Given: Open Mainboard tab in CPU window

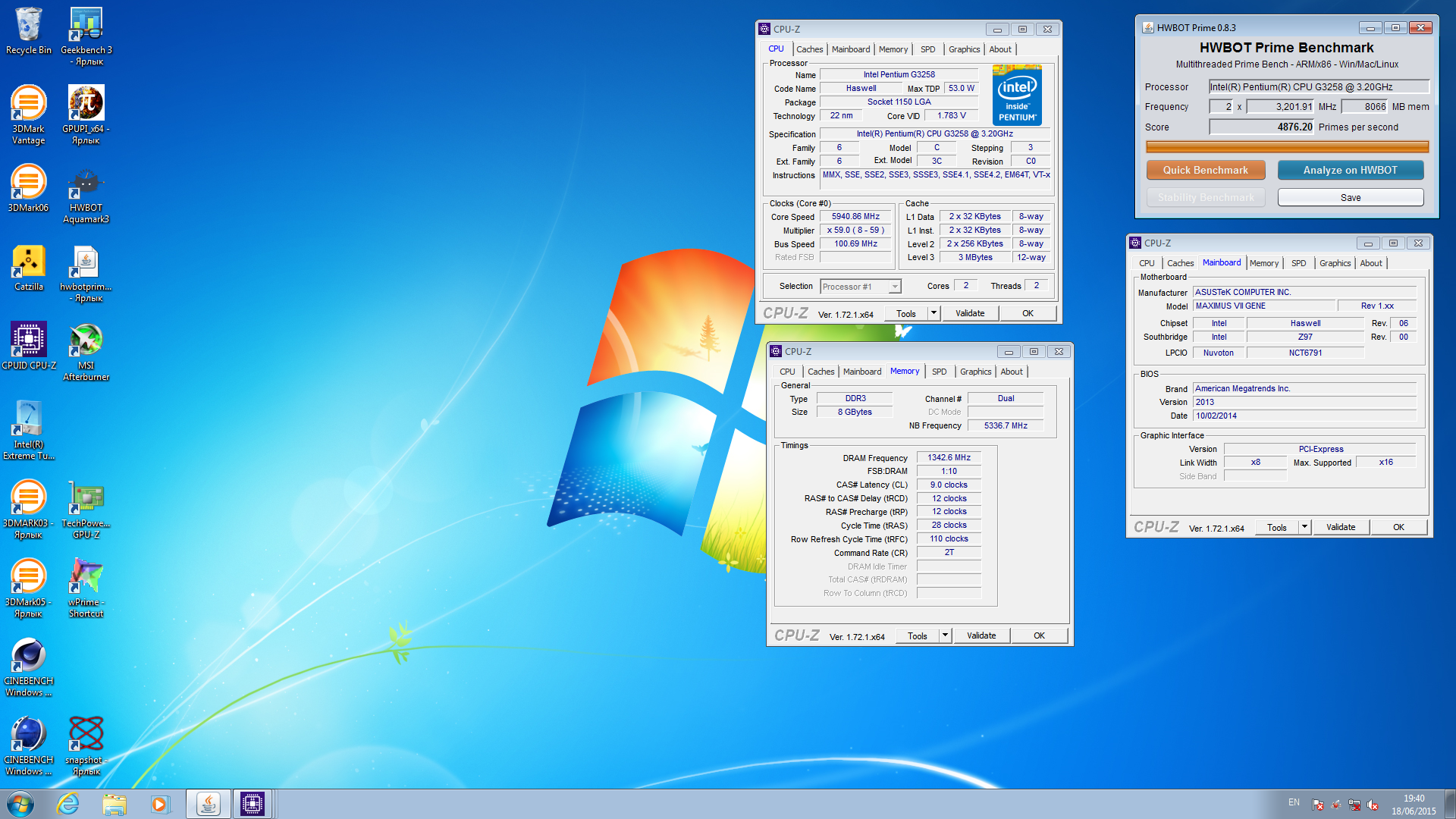Looking at the screenshot, I should (851, 49).
